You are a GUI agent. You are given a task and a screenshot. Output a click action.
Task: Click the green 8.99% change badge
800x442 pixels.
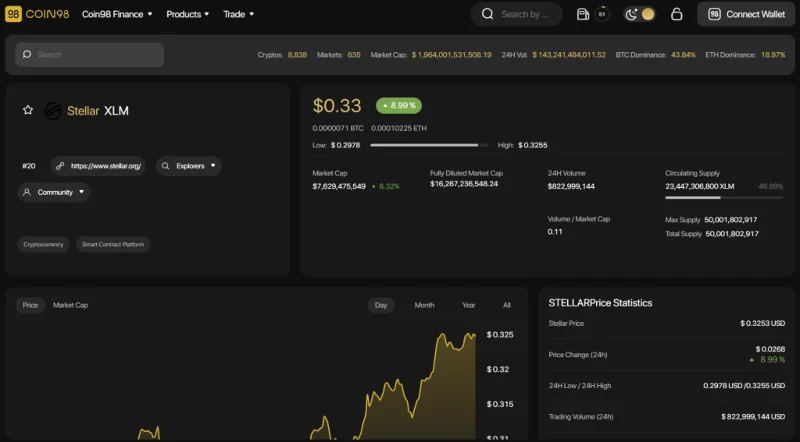[399, 106]
